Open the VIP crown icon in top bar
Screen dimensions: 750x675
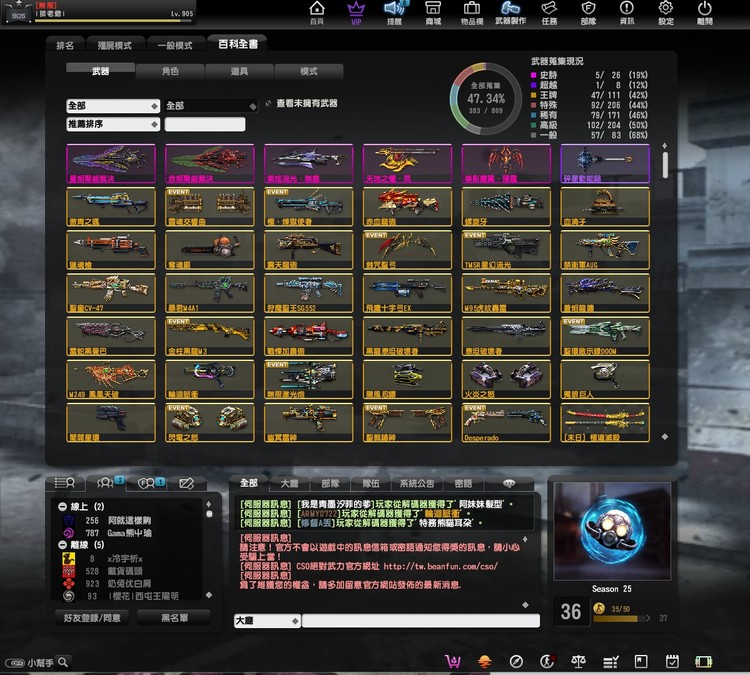tap(356, 12)
